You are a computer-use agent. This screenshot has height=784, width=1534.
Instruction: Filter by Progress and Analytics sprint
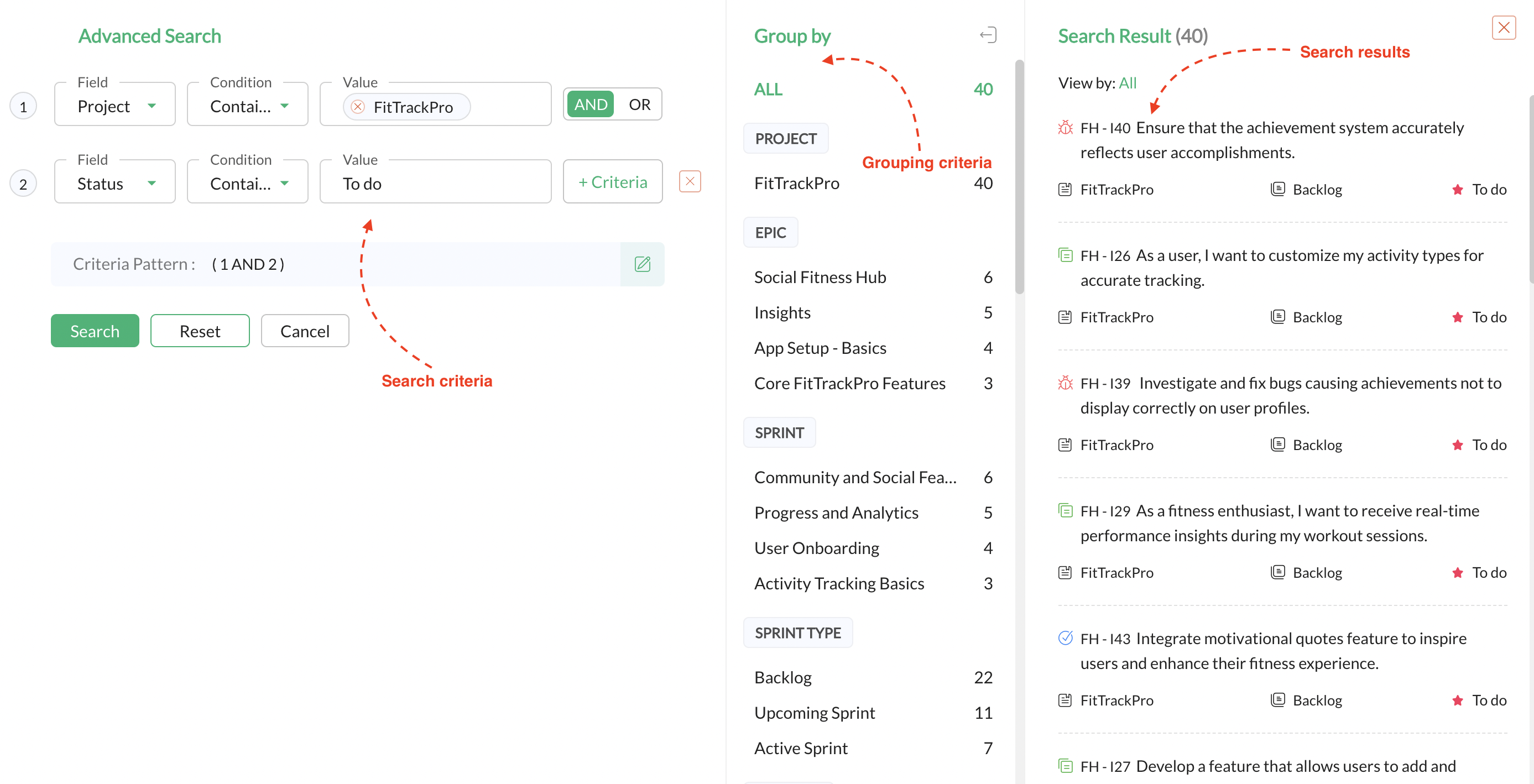[x=873, y=513]
